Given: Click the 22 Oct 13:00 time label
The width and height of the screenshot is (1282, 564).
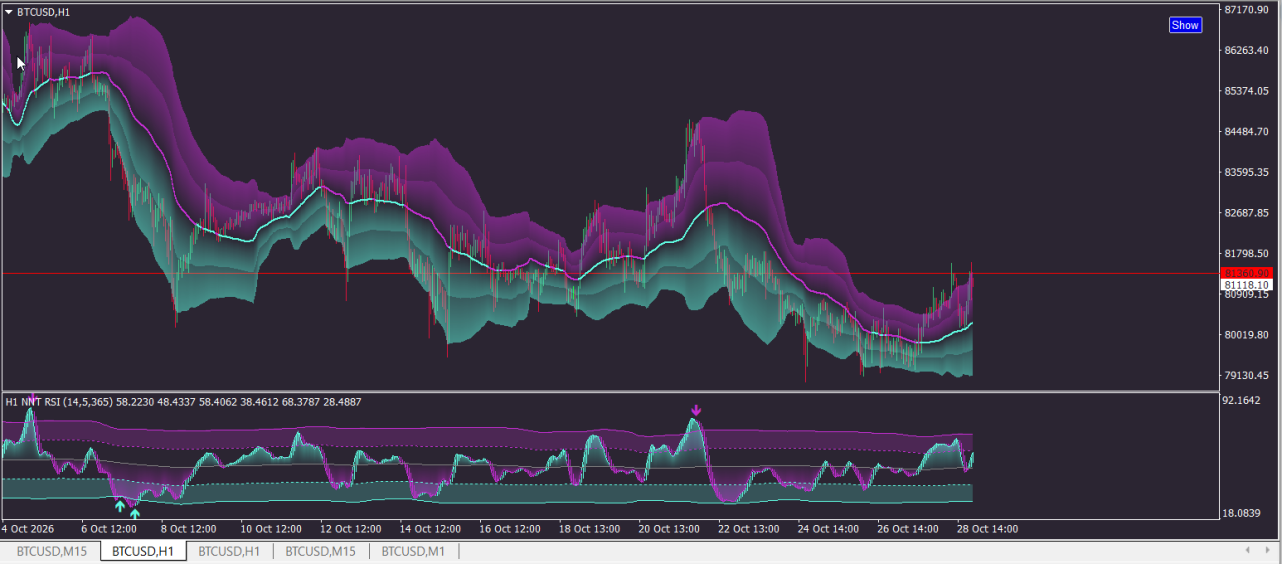Looking at the screenshot, I should (x=750, y=528).
